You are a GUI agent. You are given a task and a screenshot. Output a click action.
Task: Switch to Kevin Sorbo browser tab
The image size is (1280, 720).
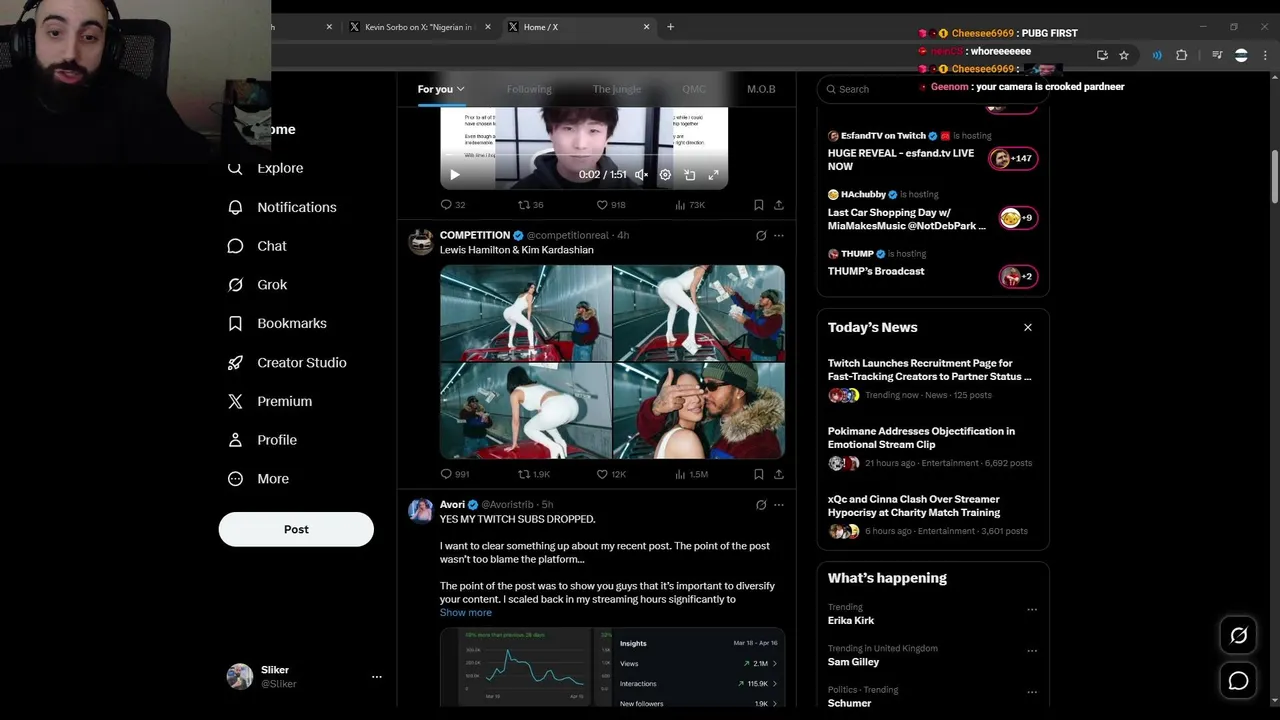[419, 27]
